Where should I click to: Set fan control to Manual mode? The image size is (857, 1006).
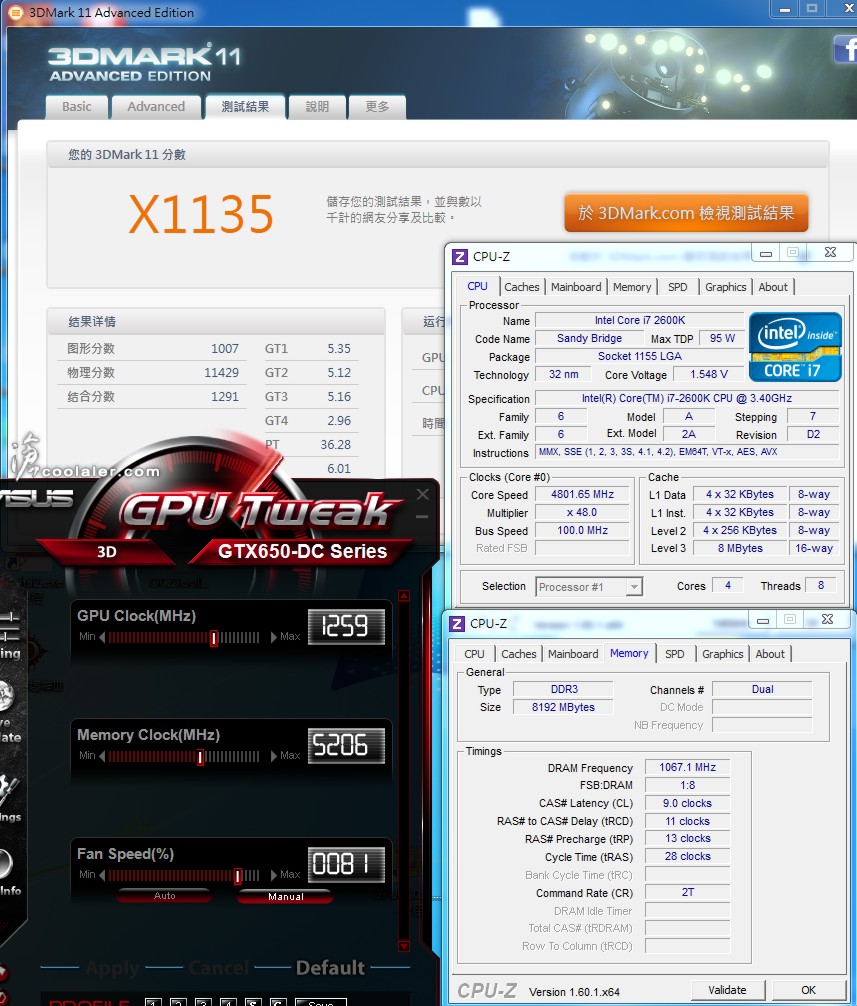coord(285,896)
